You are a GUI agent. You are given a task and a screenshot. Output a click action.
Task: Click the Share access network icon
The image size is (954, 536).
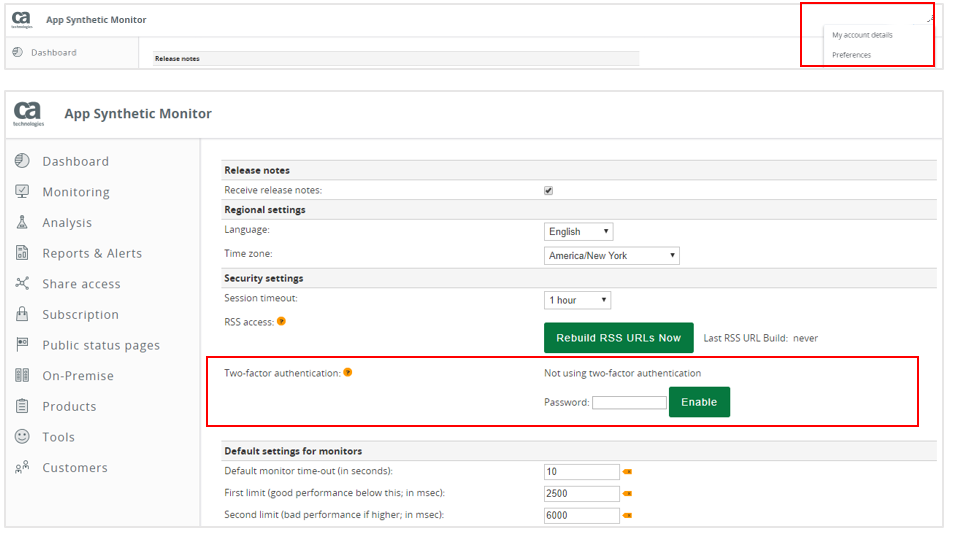(x=22, y=283)
